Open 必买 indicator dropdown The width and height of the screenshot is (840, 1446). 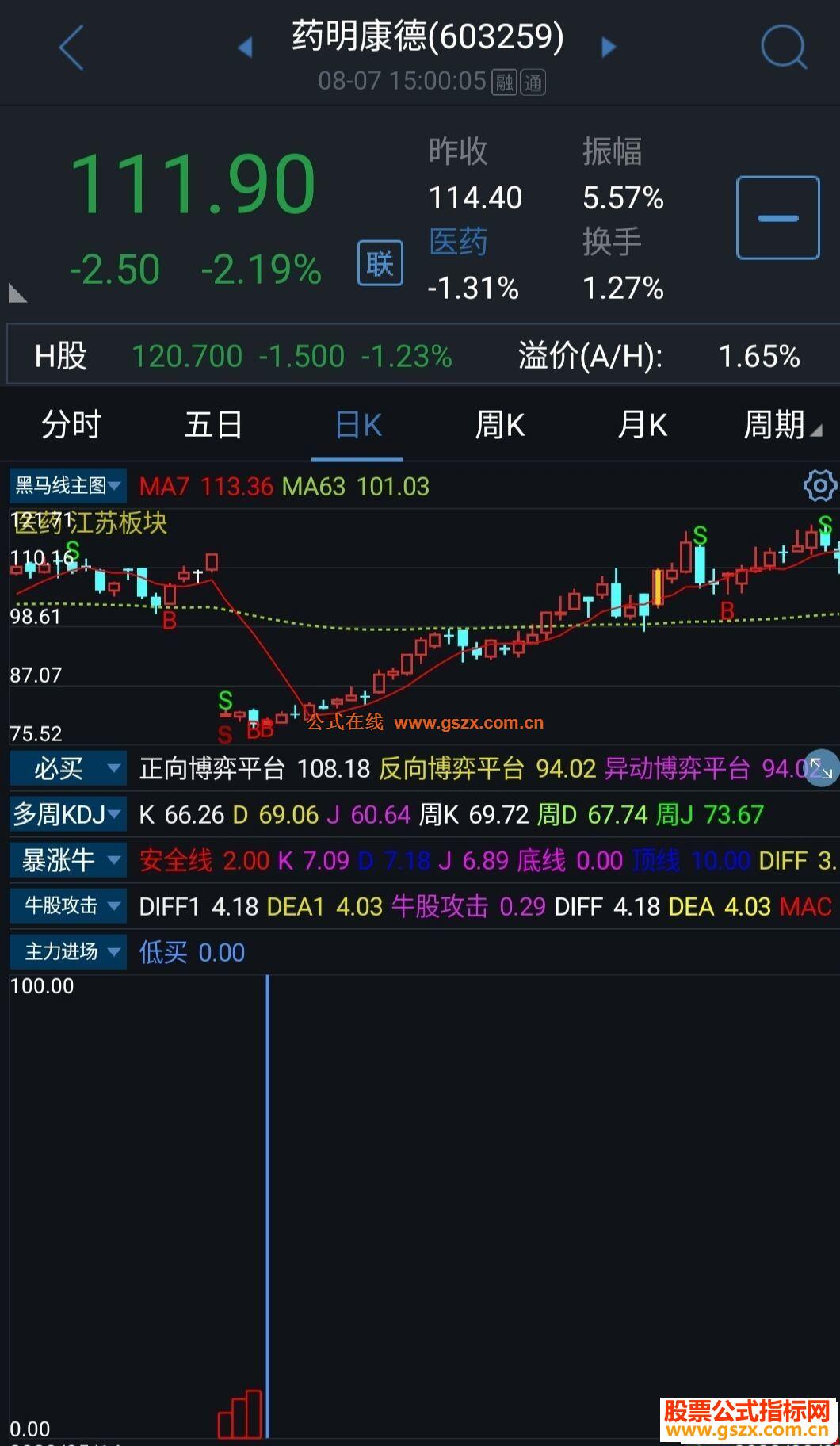67,768
